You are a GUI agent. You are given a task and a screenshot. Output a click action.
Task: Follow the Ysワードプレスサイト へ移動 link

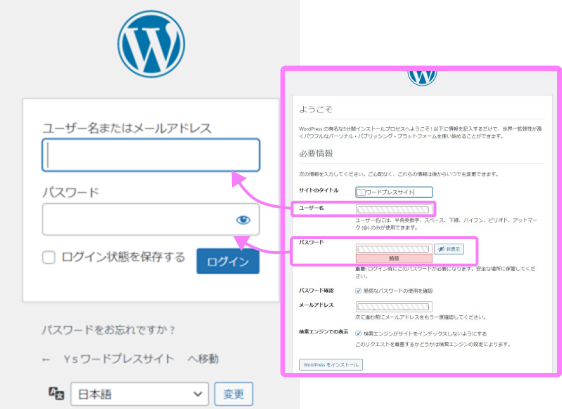point(130,359)
